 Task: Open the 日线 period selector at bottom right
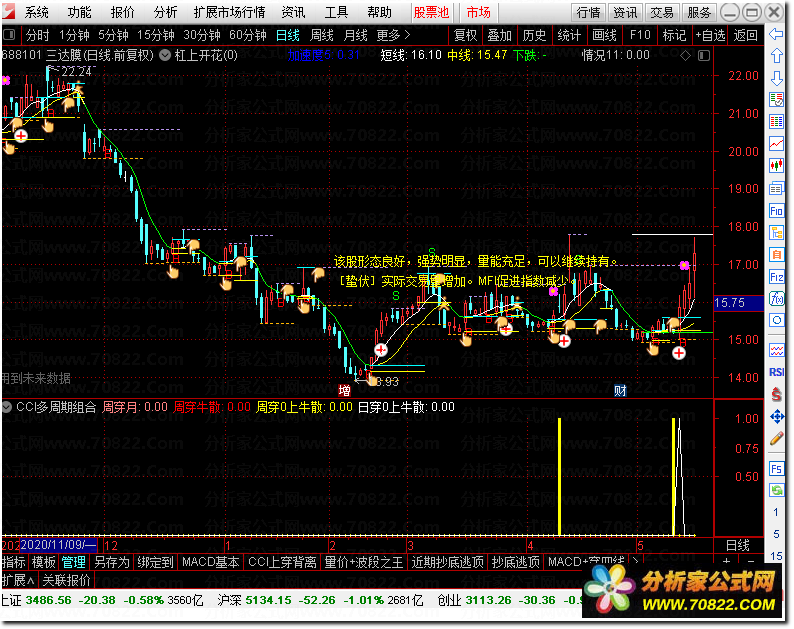(x=738, y=545)
